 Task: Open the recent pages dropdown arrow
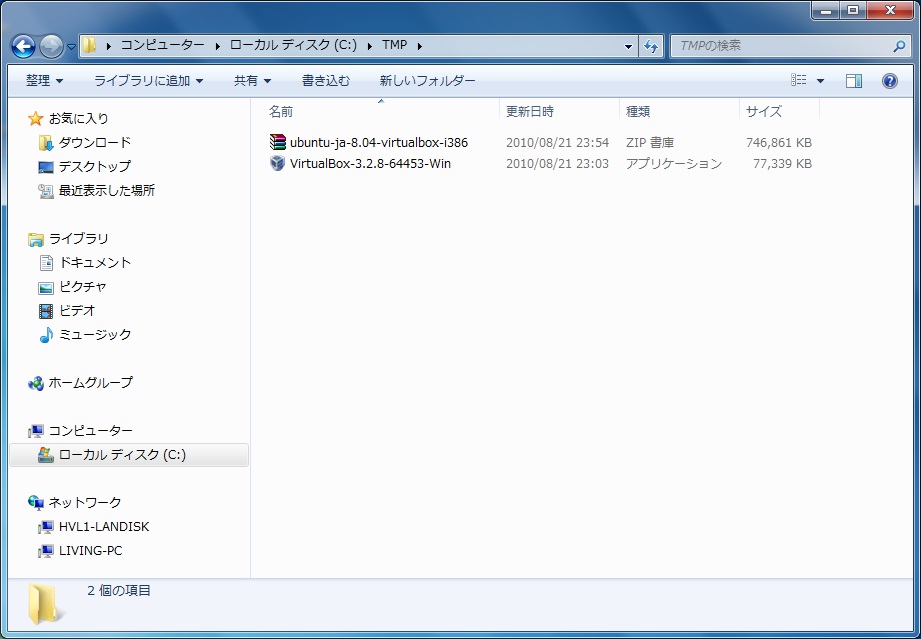coord(71,47)
